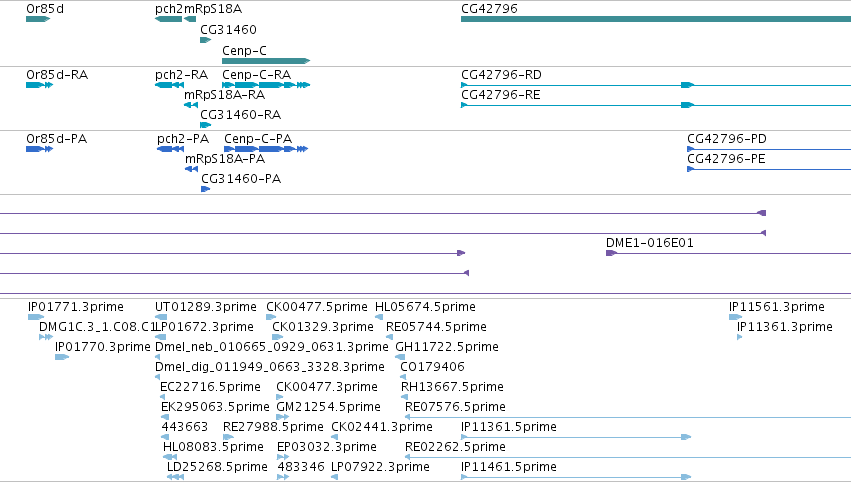
Task: Click the CG31460 gene label
Action: [x=228, y=30]
